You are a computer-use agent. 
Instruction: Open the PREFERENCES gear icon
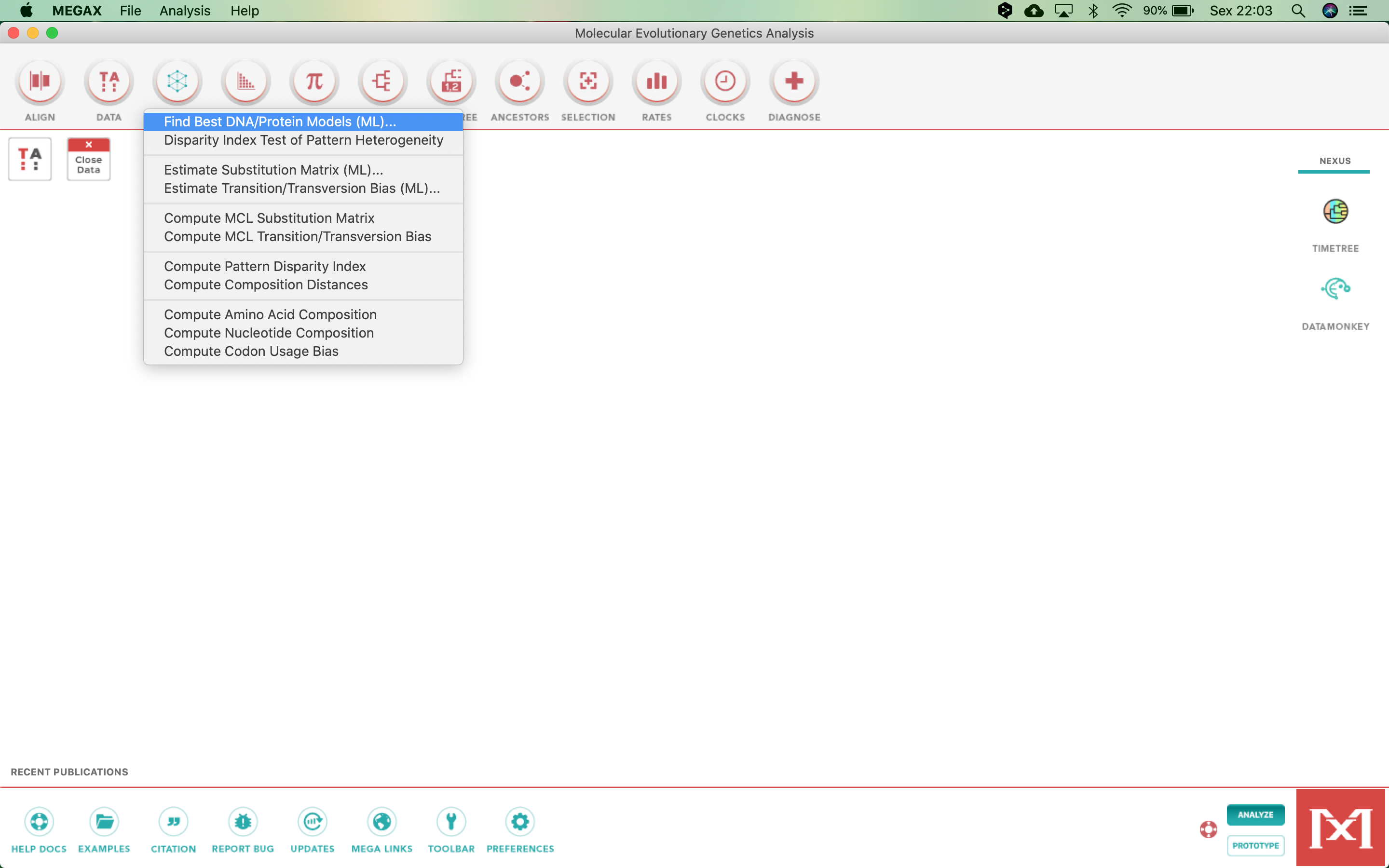(x=519, y=822)
